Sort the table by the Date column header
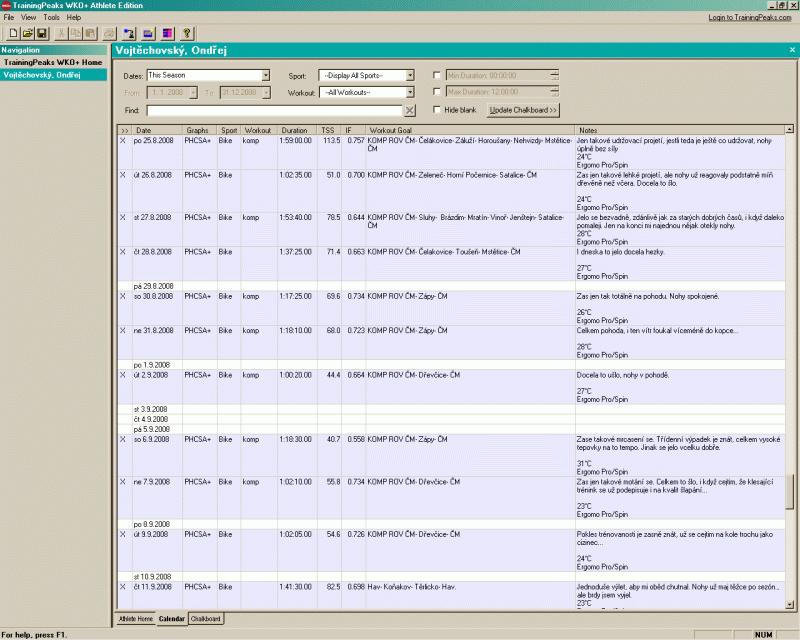800x640 pixels. pos(157,130)
